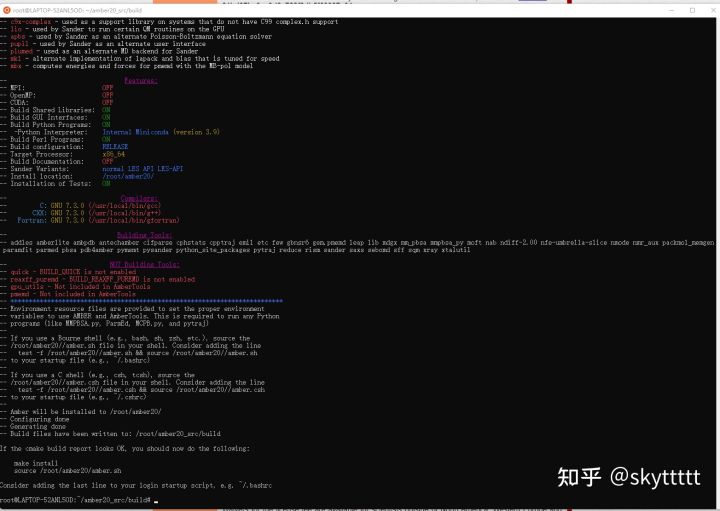The width and height of the screenshot is (720, 511).
Task: Select the line 'lio - used by Sander to run certain QM routines'
Action: pos(117,29)
